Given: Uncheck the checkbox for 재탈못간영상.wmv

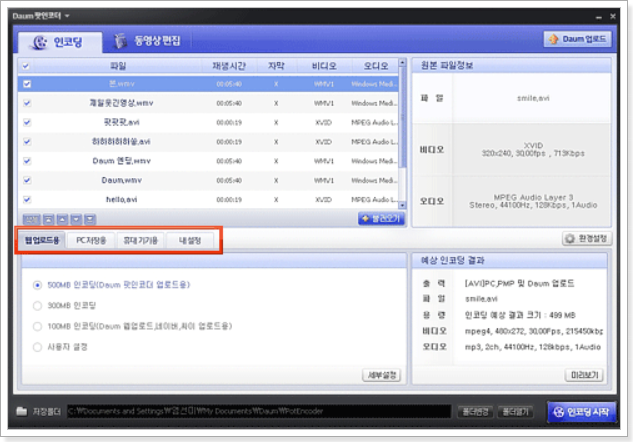Looking at the screenshot, I should [27, 103].
